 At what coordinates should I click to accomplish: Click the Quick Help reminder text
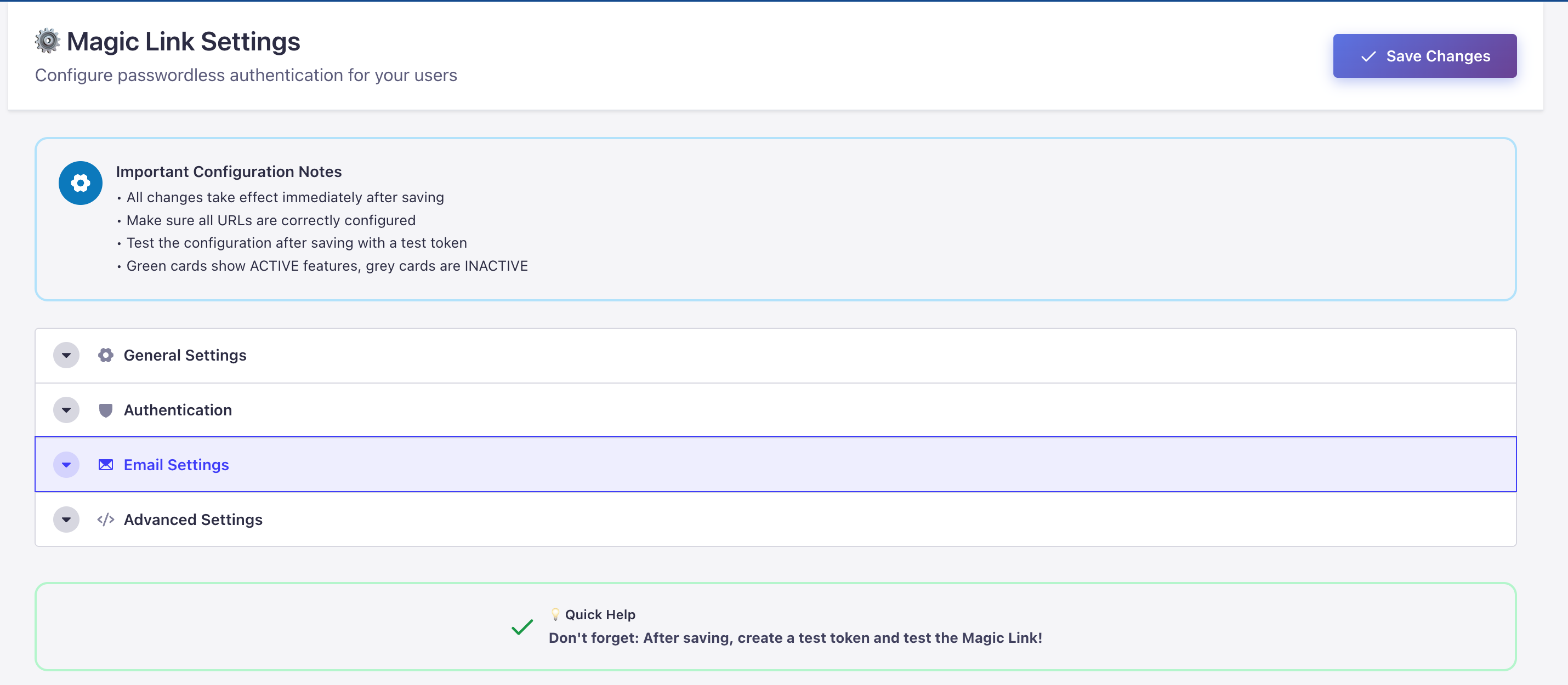(x=795, y=637)
